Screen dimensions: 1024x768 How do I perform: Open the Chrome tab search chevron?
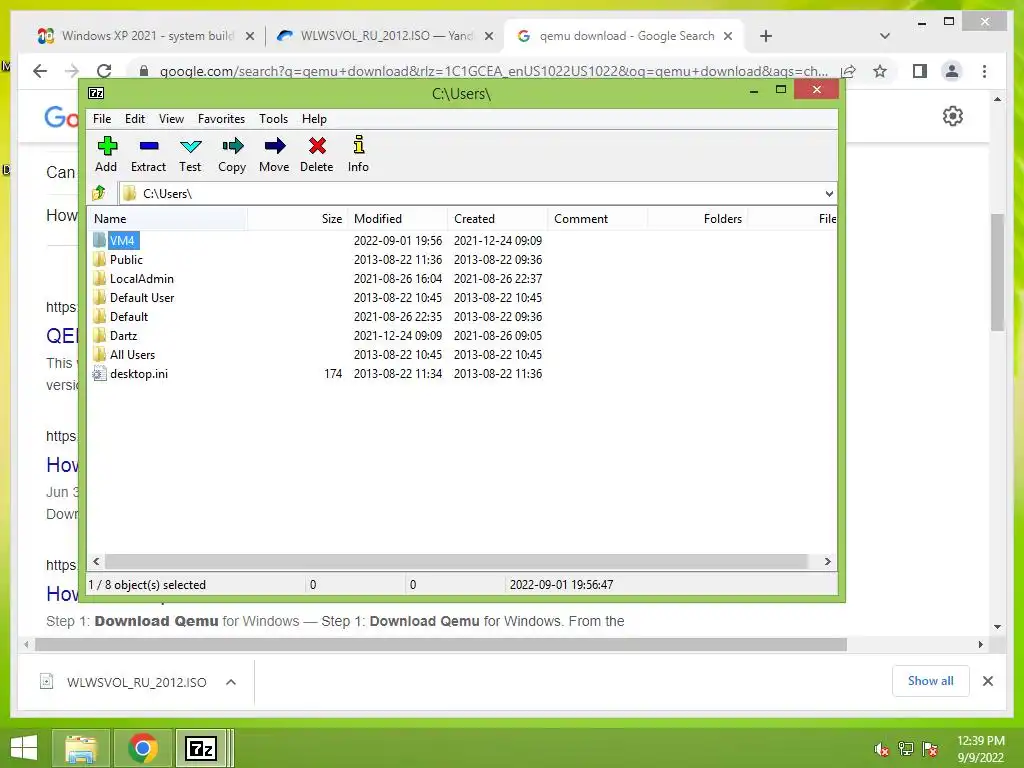tap(885, 36)
